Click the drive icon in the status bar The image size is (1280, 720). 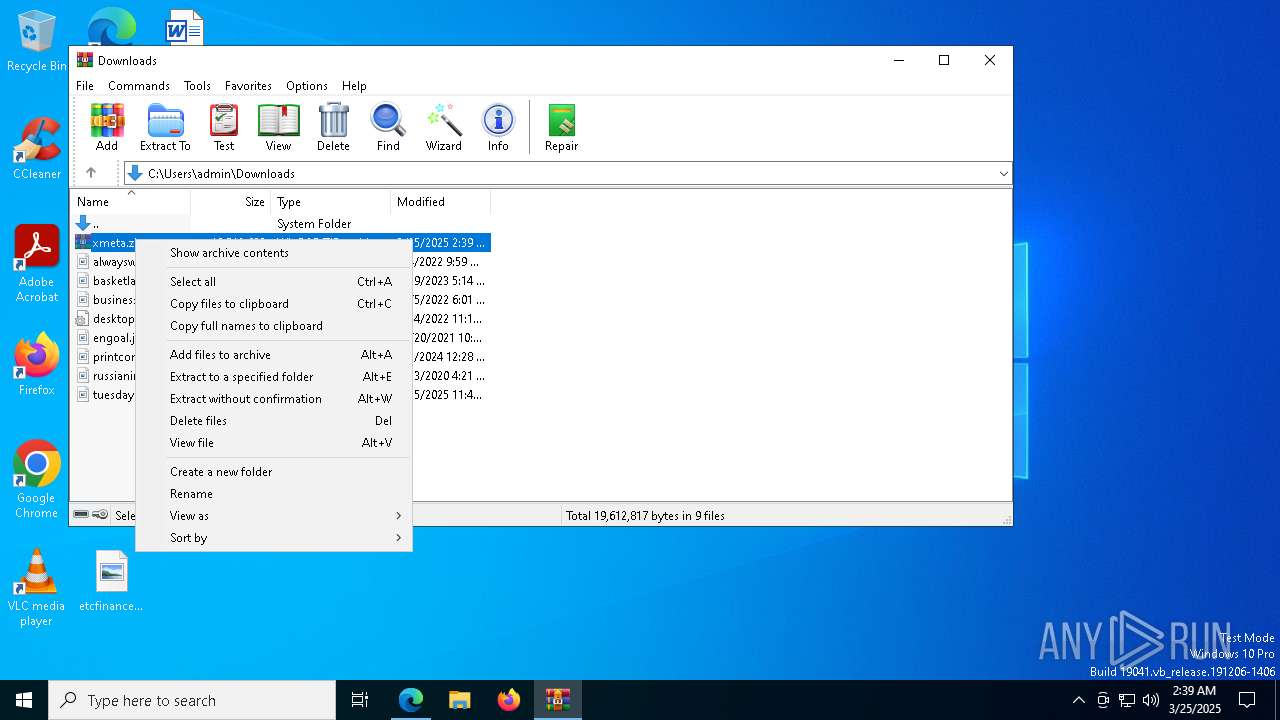coord(82,515)
